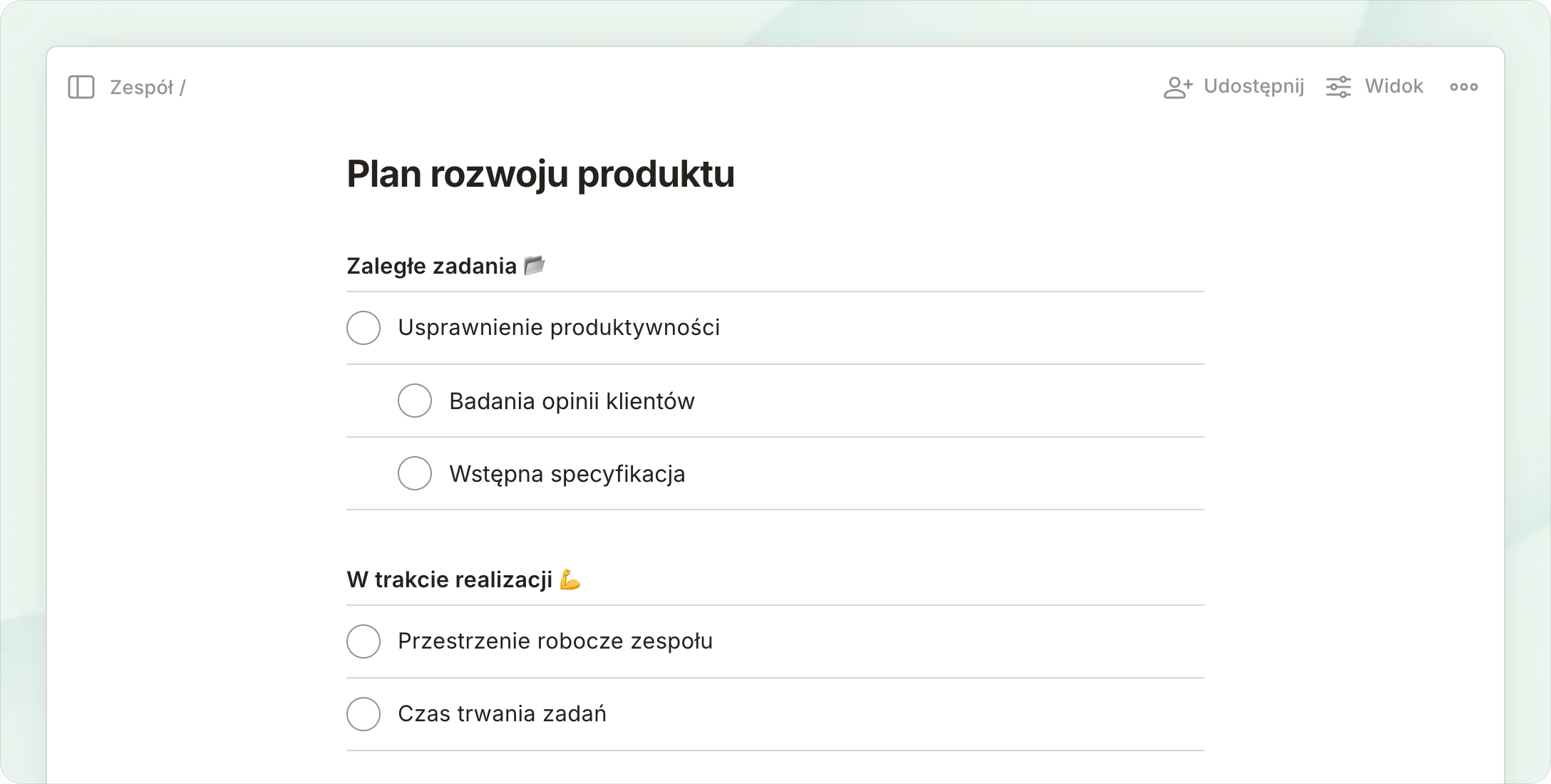1551x784 pixels.
Task: Select the Czas trwania zadań task text
Action: point(502,714)
